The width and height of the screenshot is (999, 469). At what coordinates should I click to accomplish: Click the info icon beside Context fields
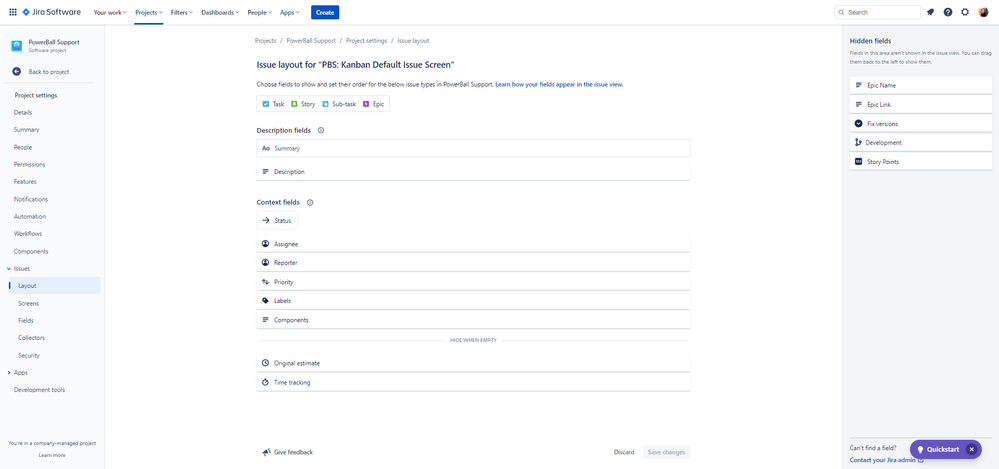click(x=310, y=203)
